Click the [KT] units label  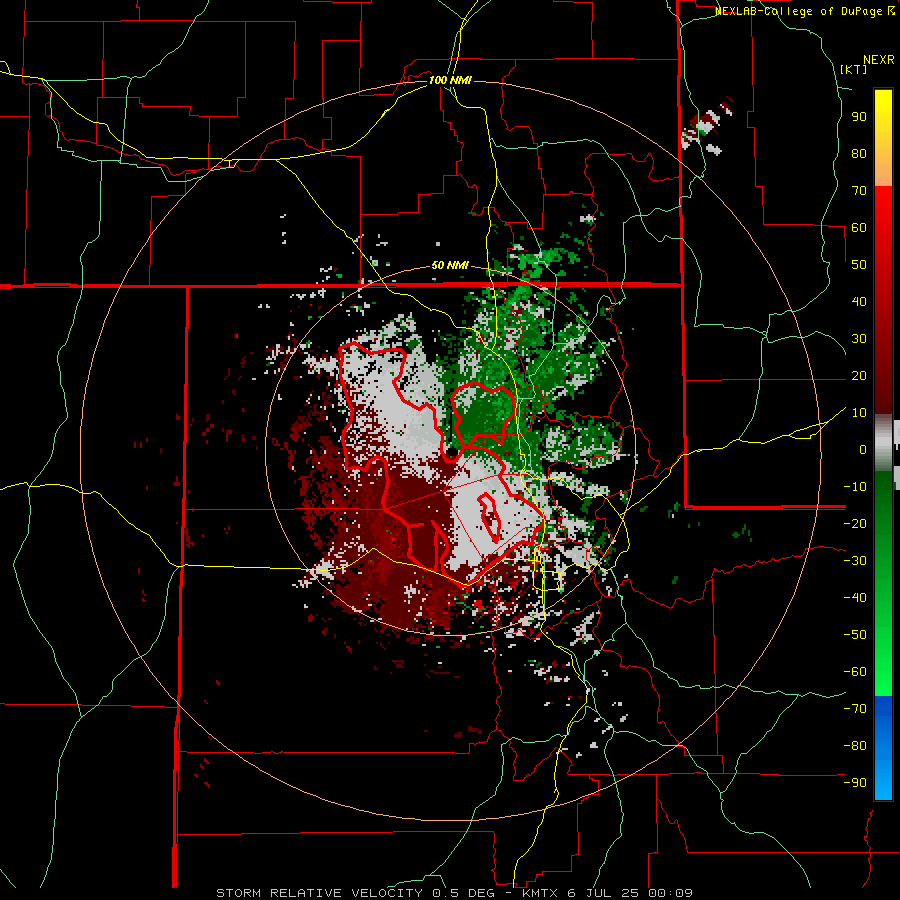pos(853,69)
